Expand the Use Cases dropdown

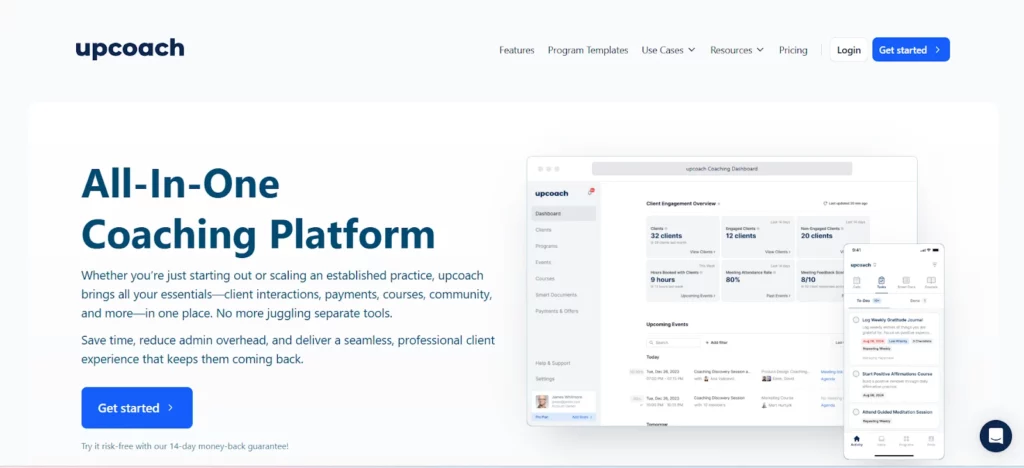(x=668, y=50)
